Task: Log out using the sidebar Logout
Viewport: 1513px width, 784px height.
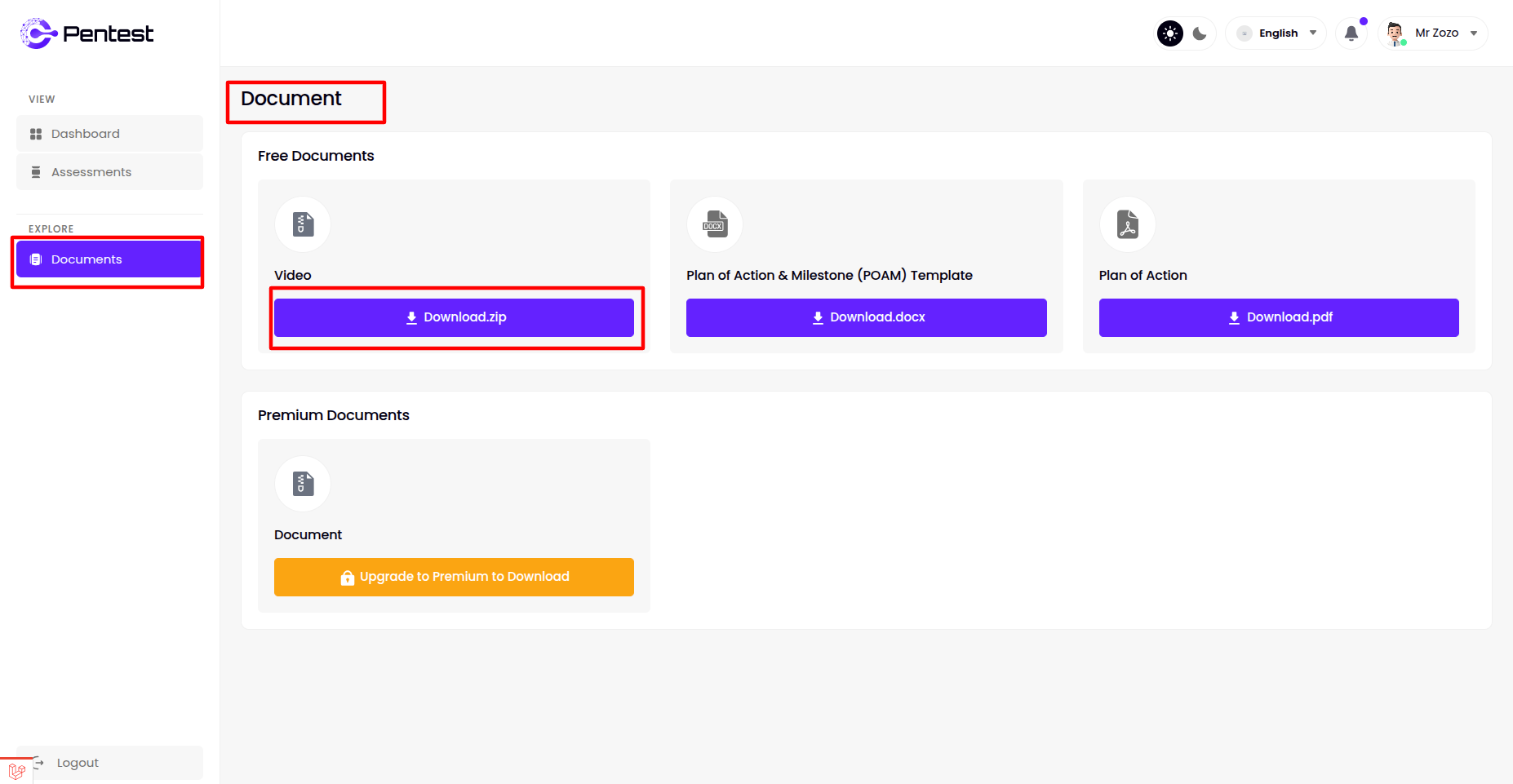Action: click(x=78, y=763)
